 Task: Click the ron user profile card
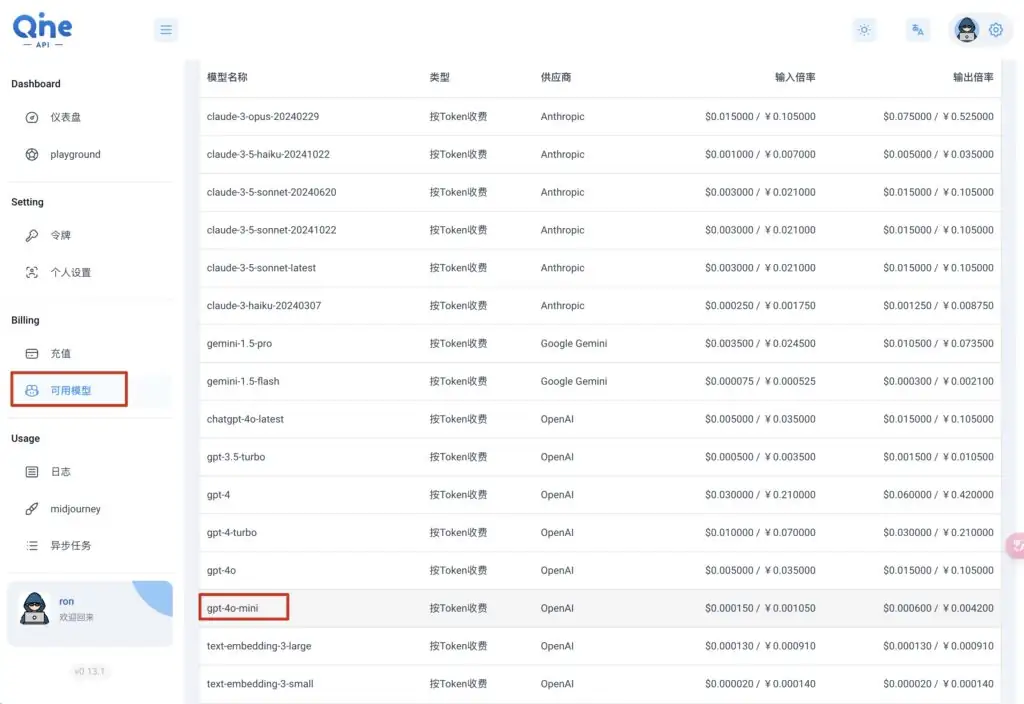click(x=89, y=609)
